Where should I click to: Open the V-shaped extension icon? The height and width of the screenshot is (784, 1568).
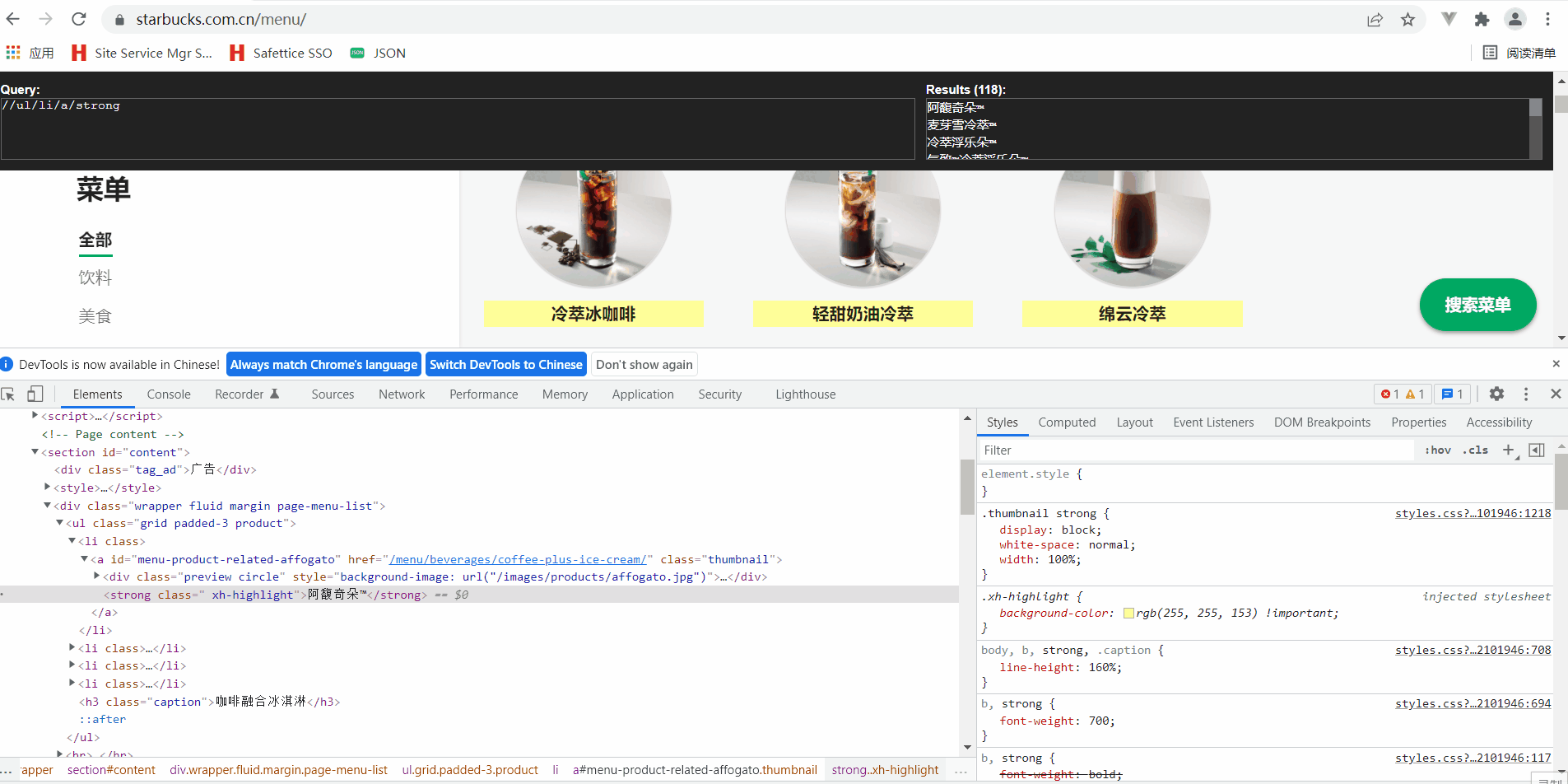pyautogui.click(x=1449, y=19)
